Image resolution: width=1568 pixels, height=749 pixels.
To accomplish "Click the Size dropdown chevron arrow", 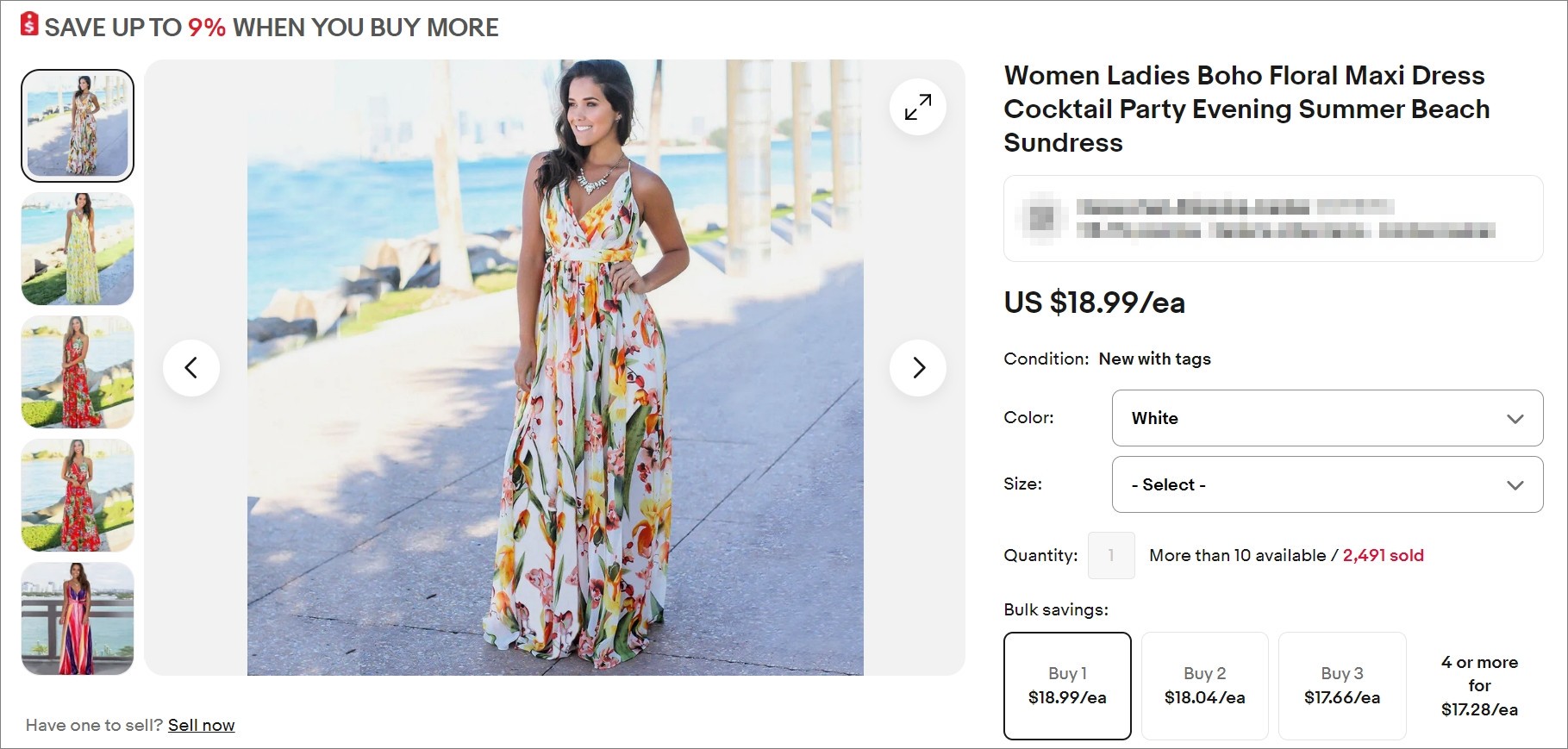I will click(1515, 484).
